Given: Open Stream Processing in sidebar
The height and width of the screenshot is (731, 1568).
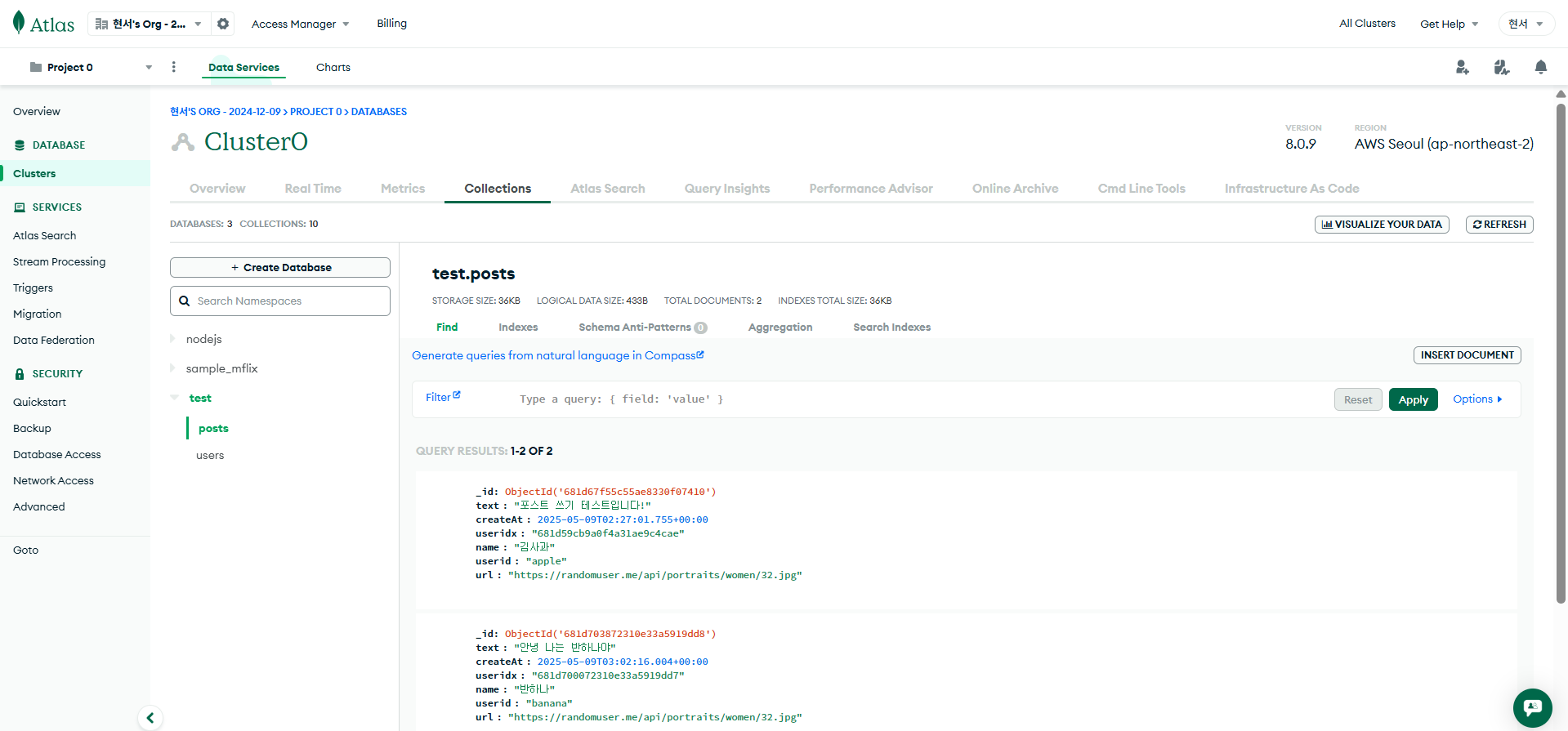Looking at the screenshot, I should tap(59, 261).
